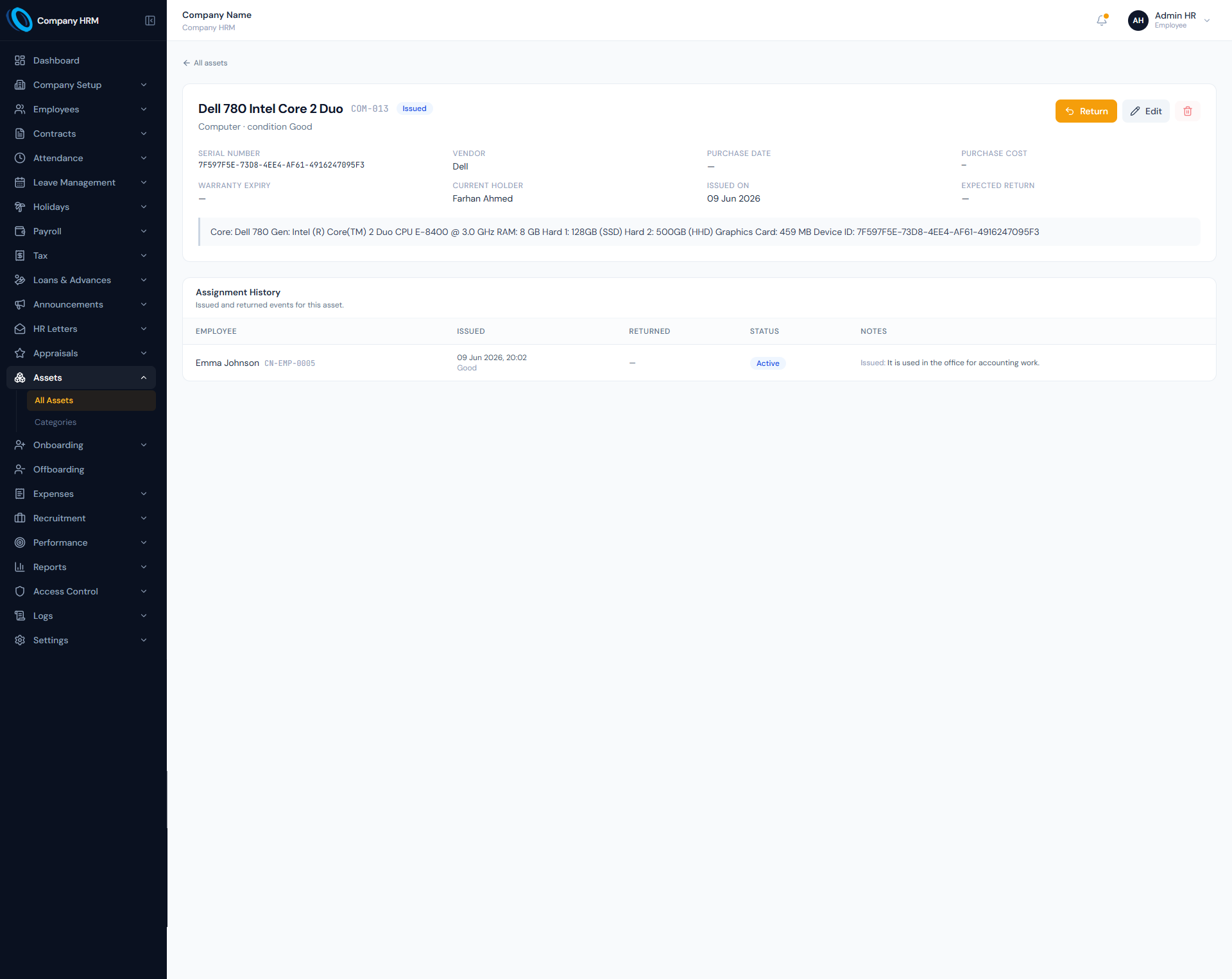The height and width of the screenshot is (979, 1232).
Task: Click the EMPLOYEE column header
Action: click(216, 331)
